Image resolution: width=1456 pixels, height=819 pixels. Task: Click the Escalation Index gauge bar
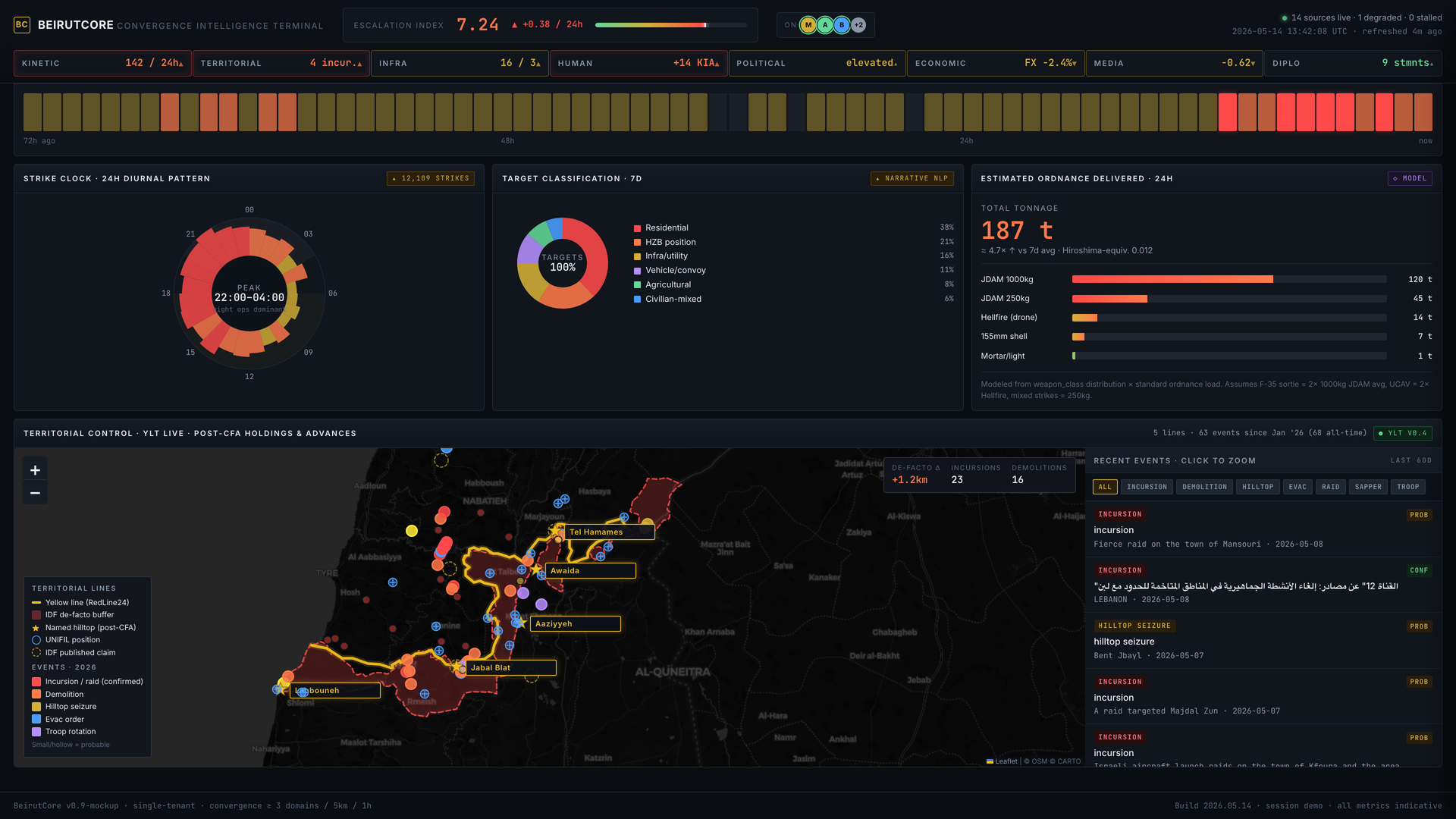[x=670, y=25]
